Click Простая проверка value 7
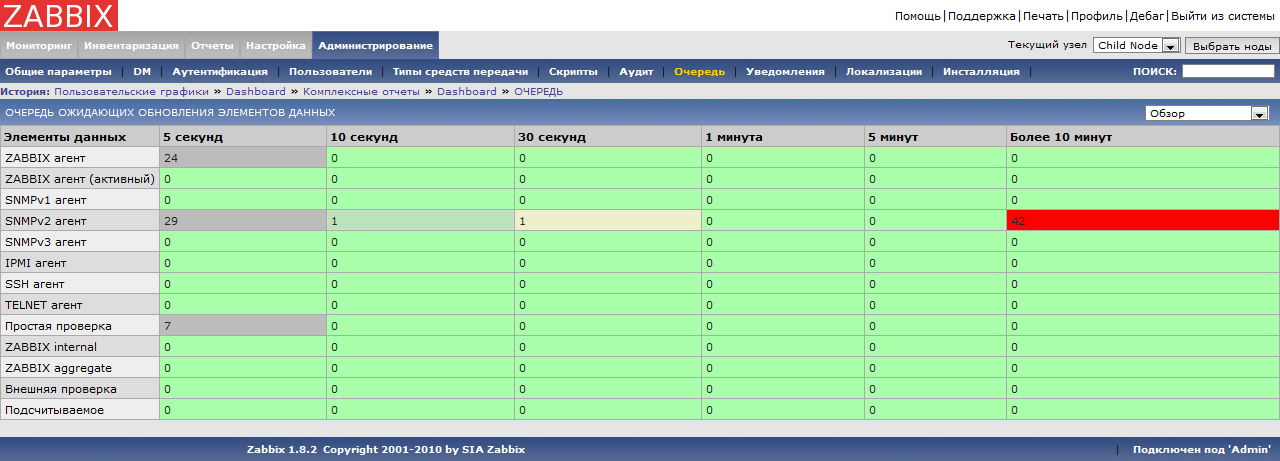The image size is (1280, 461). [167, 326]
